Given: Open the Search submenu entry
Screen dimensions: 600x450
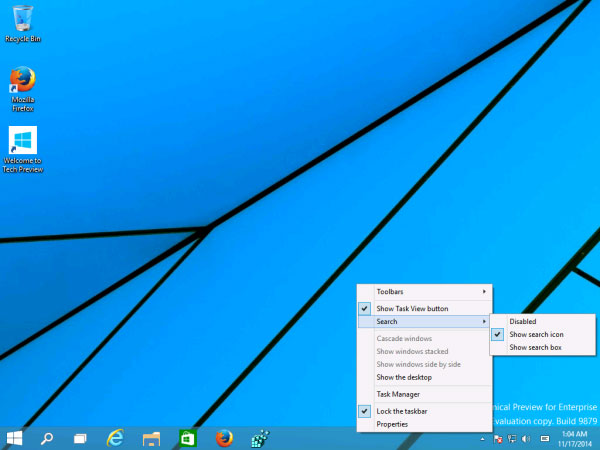Looking at the screenshot, I should pyautogui.click(x=425, y=321).
